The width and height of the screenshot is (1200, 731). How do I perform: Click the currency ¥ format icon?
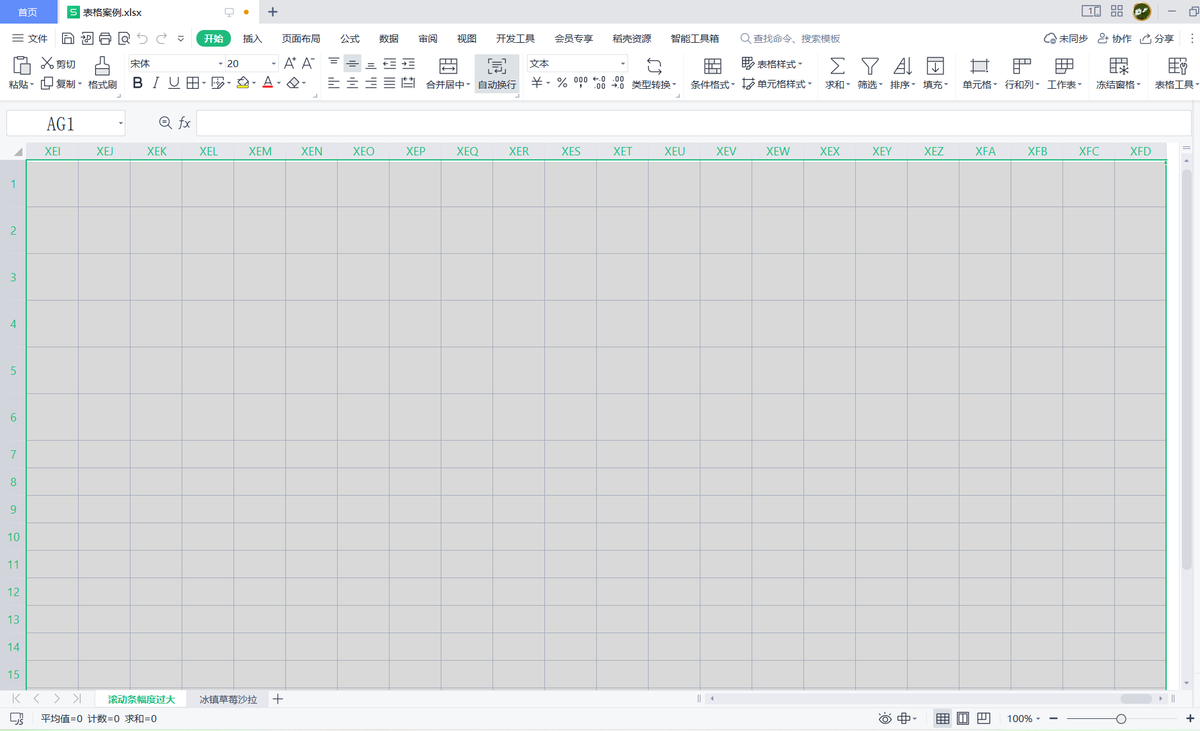pyautogui.click(x=537, y=84)
